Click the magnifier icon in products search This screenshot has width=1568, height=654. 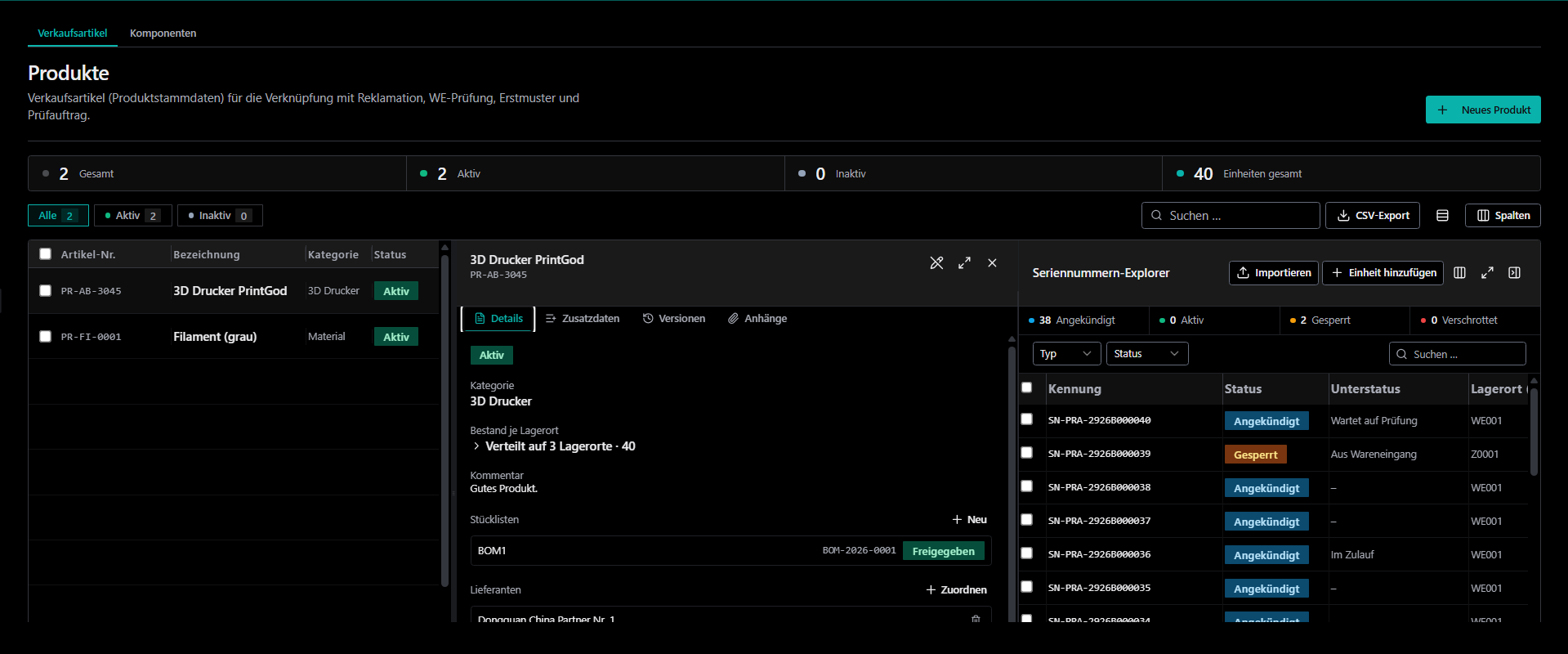pos(1156,216)
